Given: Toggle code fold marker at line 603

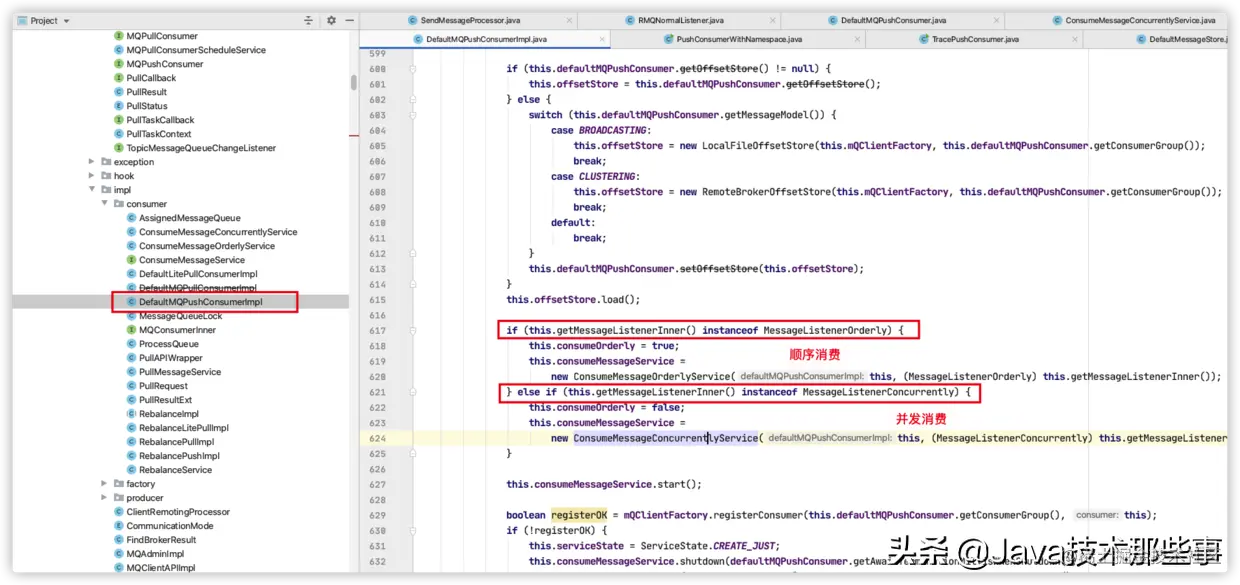Looking at the screenshot, I should pyautogui.click(x=412, y=115).
